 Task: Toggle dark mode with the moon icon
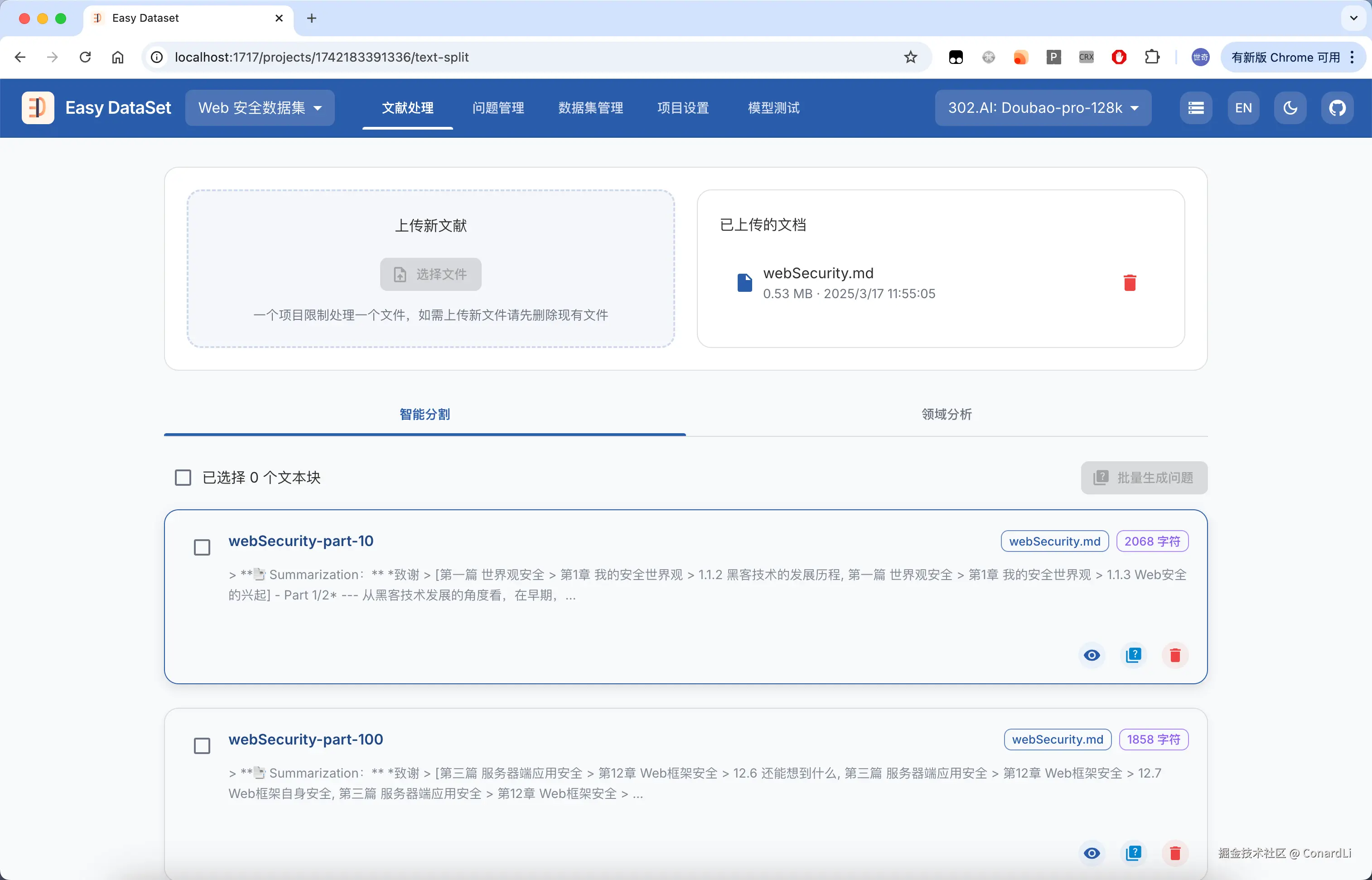tap(1290, 108)
